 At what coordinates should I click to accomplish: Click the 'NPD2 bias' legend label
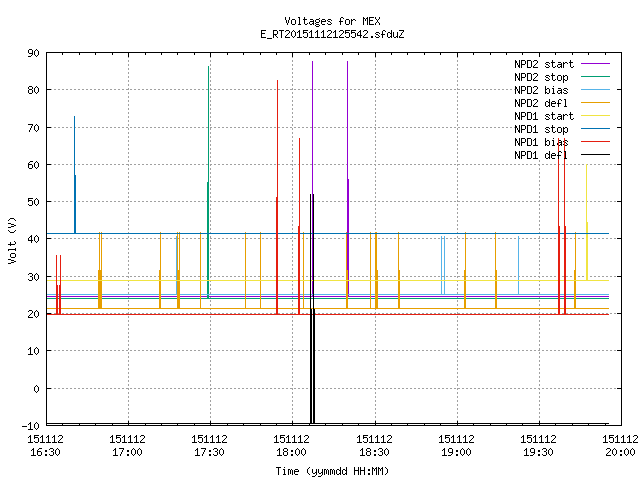pos(541,90)
